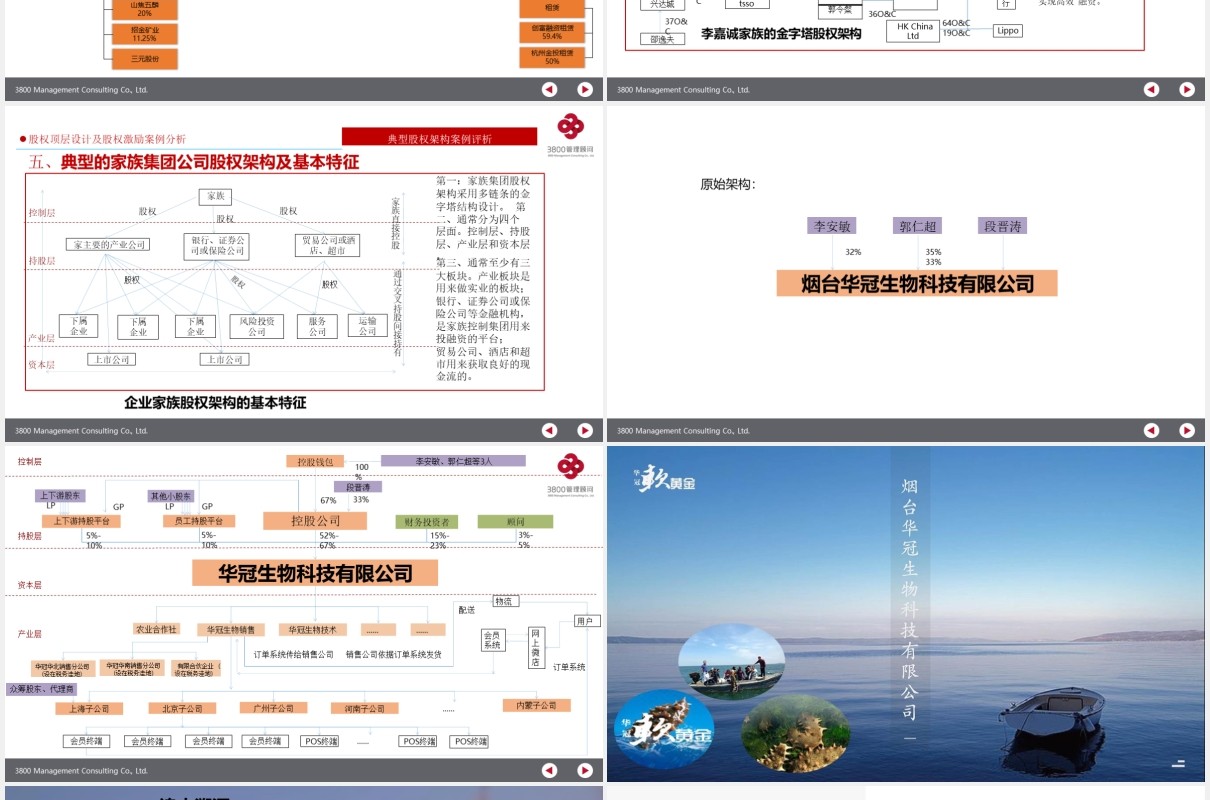Click HK China Ltd box

913,31
